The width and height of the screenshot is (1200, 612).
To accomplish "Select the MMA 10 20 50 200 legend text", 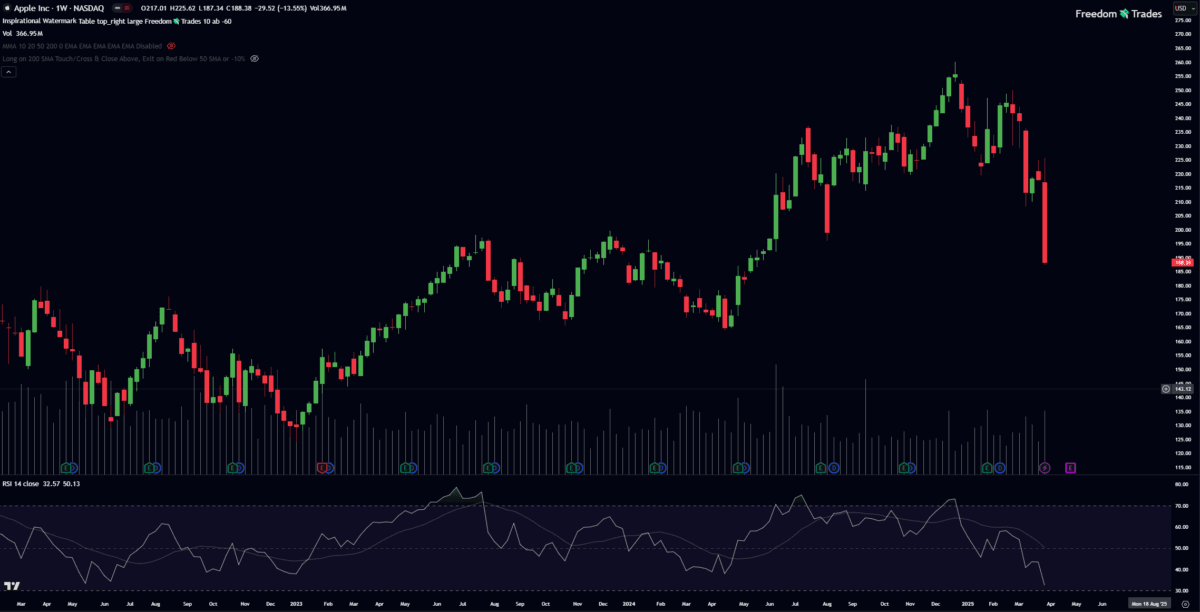I will tap(82, 46).
